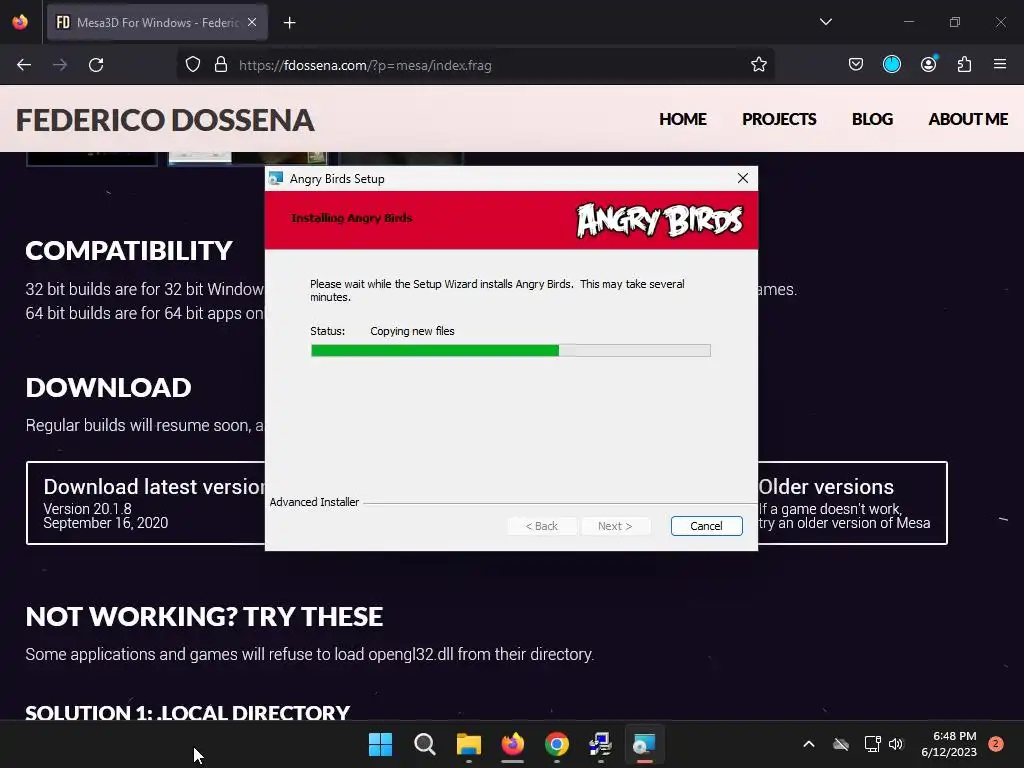Cancel the Angry Birds installation
Viewport: 1024px width, 768px height.
click(x=706, y=526)
